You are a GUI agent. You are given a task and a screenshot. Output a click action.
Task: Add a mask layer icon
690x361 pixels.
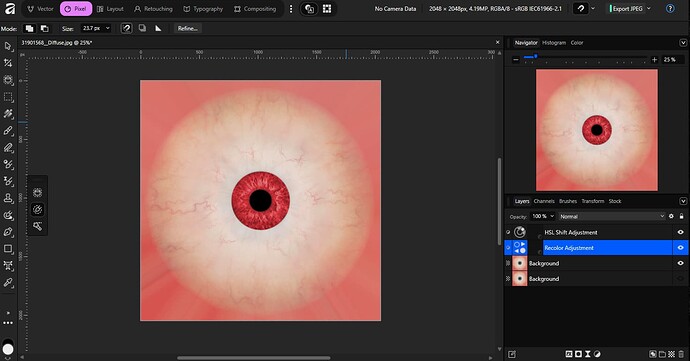pyautogui.click(x=578, y=354)
